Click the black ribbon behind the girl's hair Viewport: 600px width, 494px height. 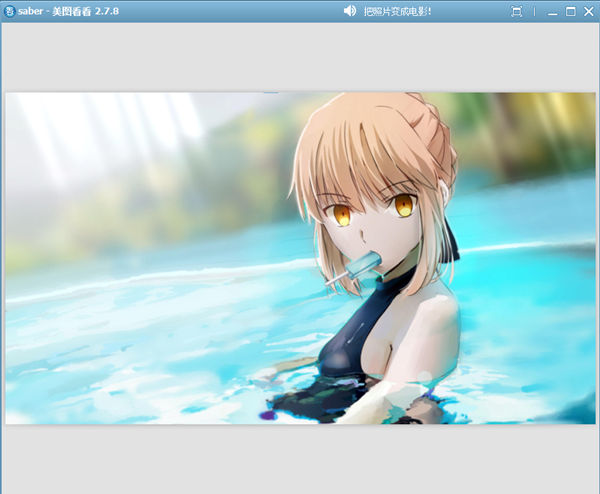point(452,236)
